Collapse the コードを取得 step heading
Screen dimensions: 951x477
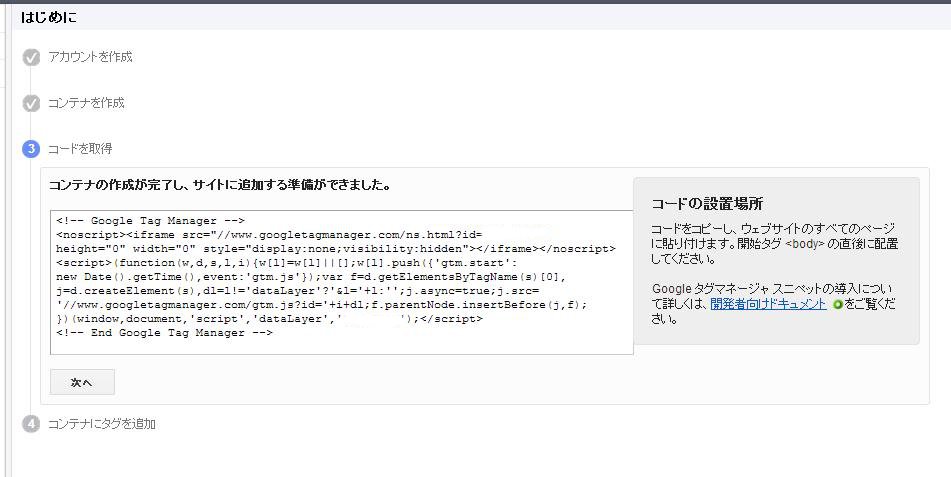point(81,149)
